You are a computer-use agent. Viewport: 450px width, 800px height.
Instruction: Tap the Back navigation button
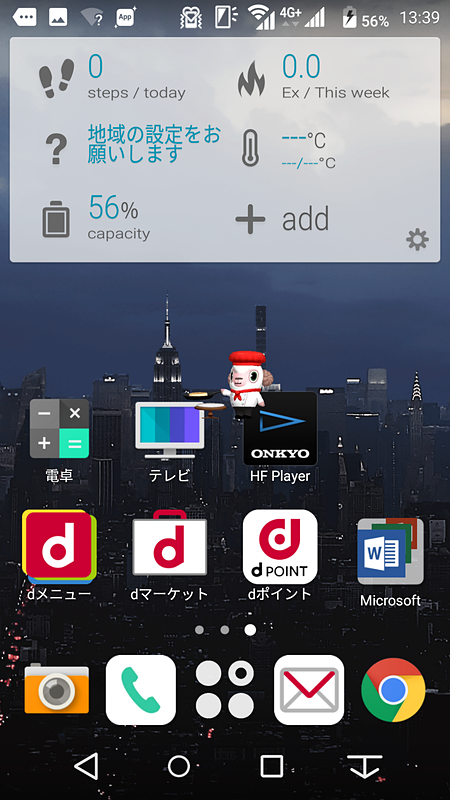click(x=87, y=766)
